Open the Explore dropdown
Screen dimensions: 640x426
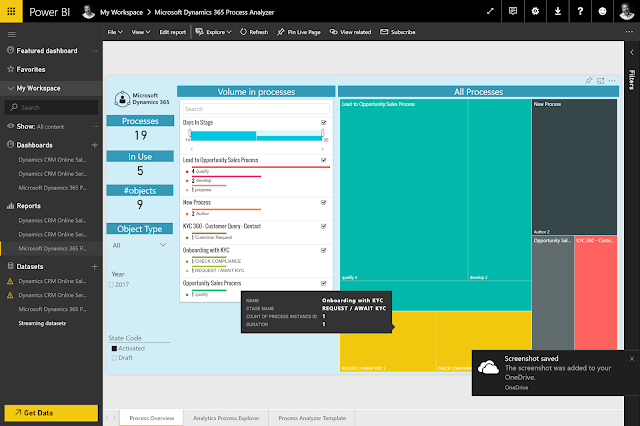pos(213,32)
